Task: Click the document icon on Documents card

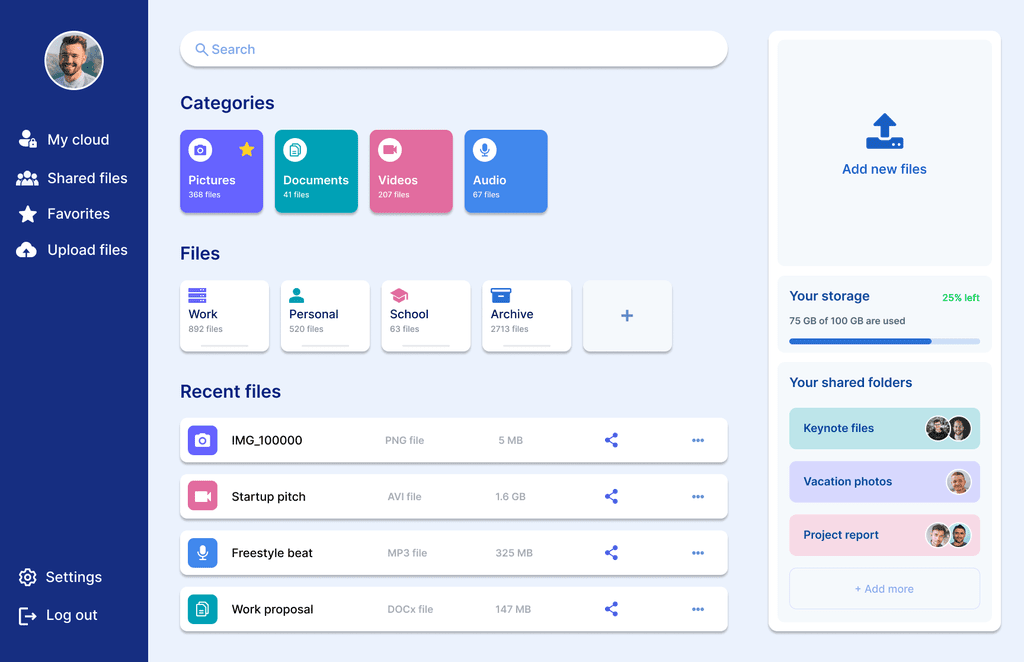Action: [x=295, y=150]
